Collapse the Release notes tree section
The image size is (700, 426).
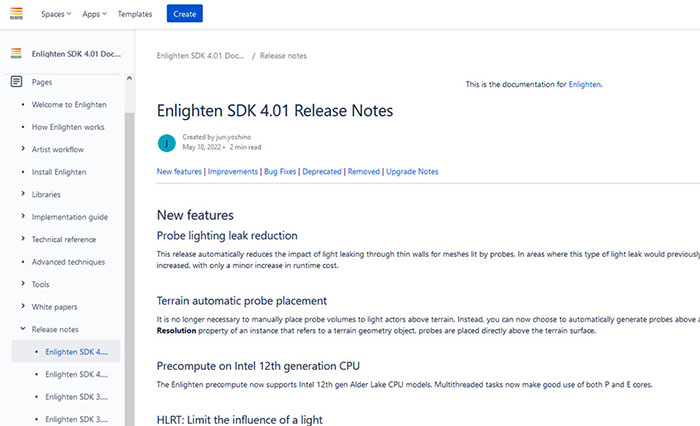pos(23,329)
